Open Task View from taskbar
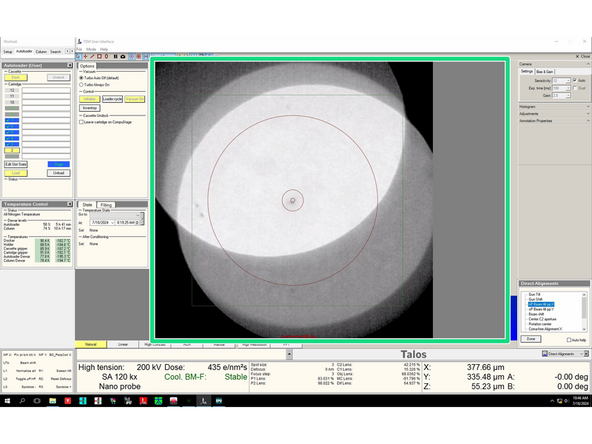The width and height of the screenshot is (592, 444). coord(37,401)
